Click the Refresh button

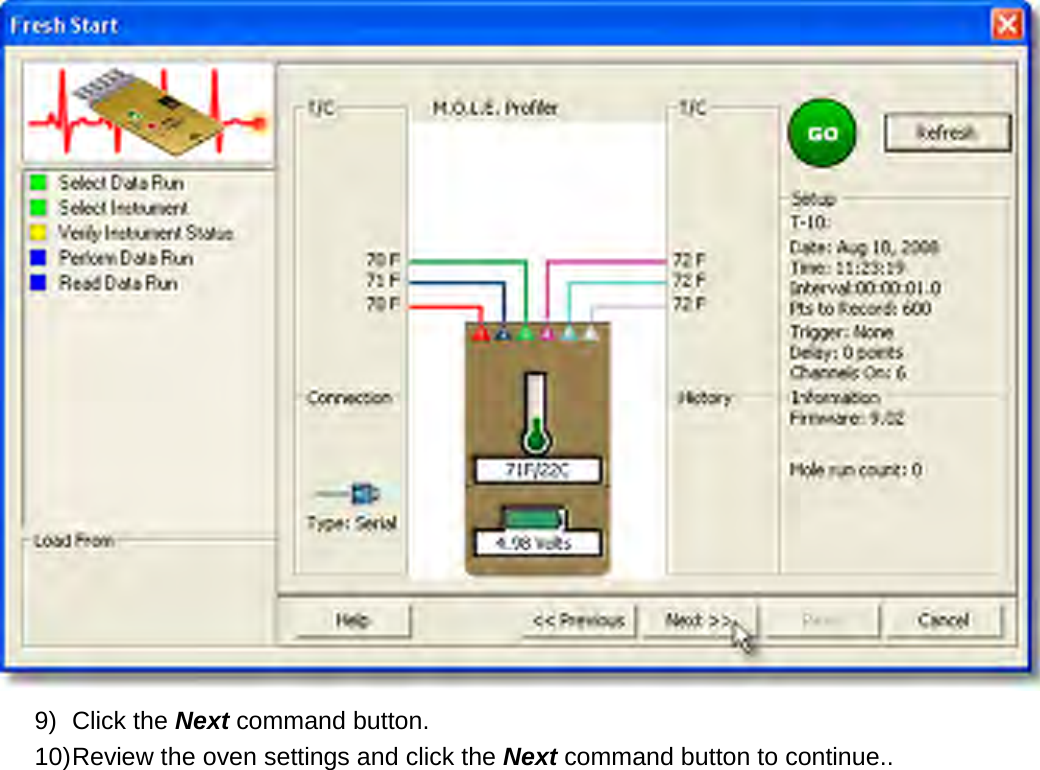coord(947,133)
